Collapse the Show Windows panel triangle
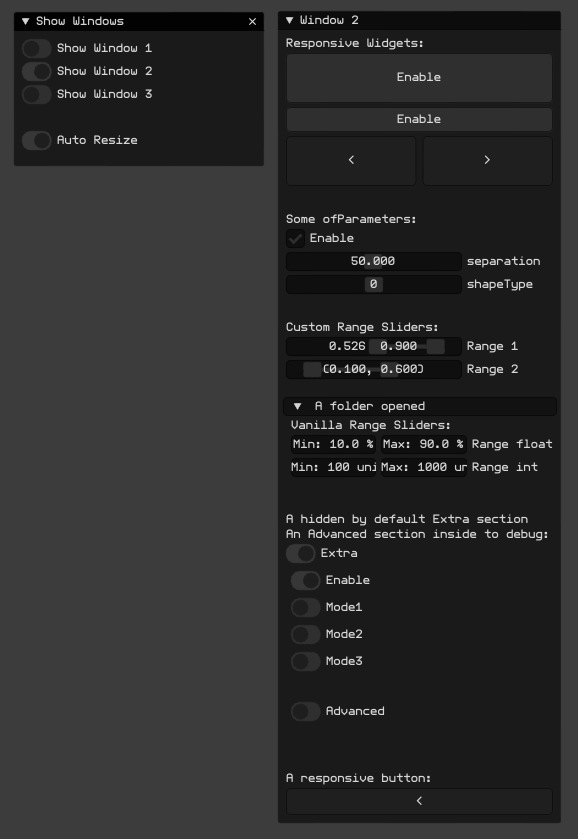The width and height of the screenshot is (578, 839). click(x=25, y=21)
